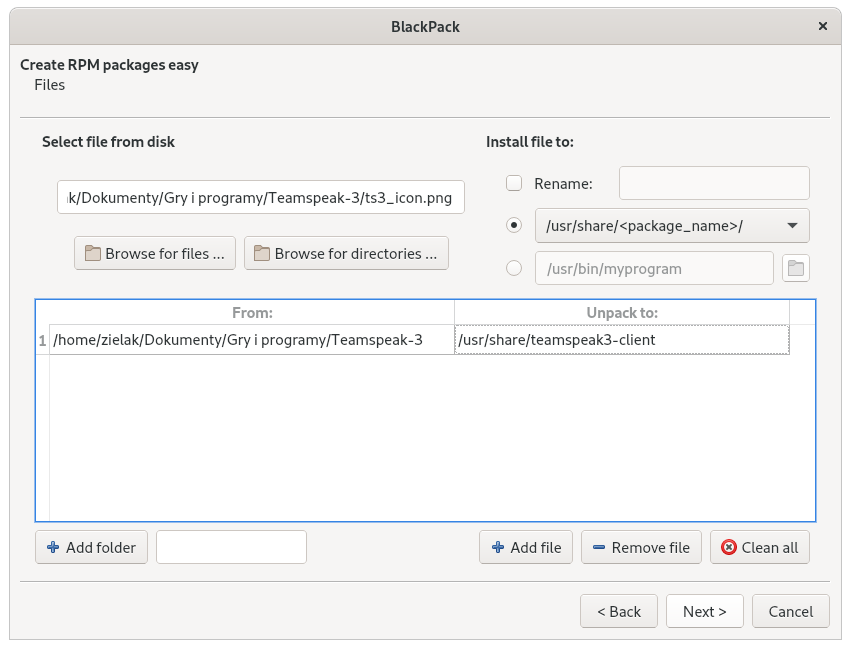Image resolution: width=851 pixels, height=649 pixels.
Task: Go to the Next > page
Action: tap(705, 611)
